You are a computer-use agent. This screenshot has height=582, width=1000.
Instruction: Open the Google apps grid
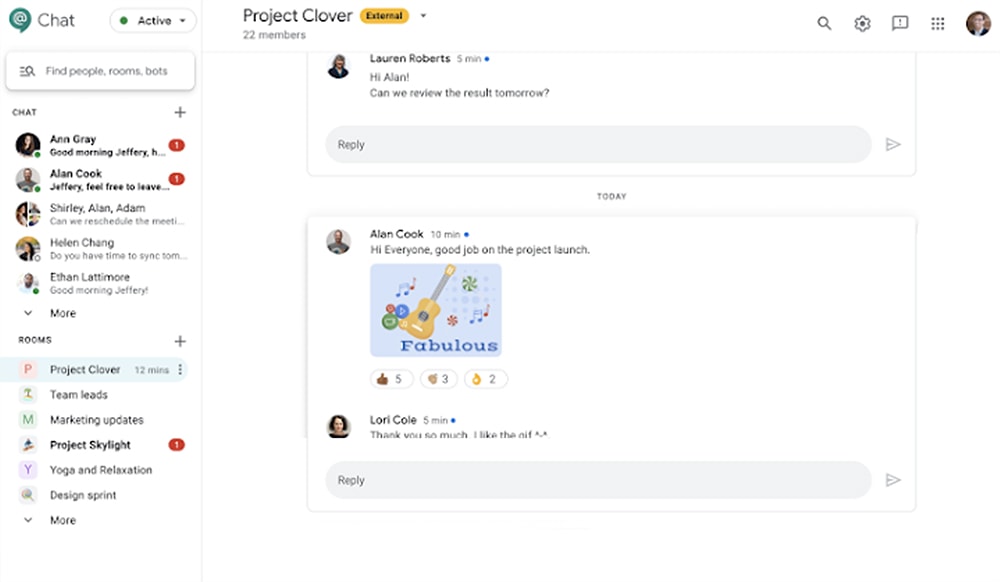pos(938,24)
